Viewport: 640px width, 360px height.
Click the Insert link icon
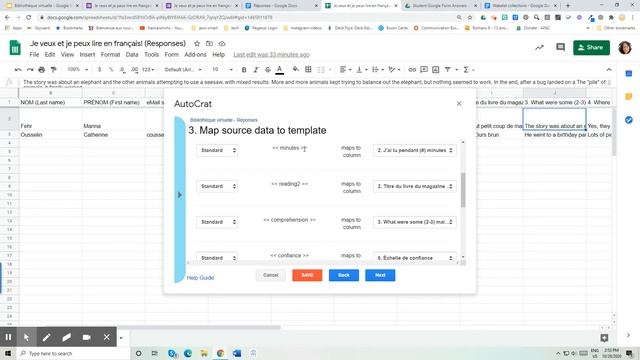[x=412, y=70]
